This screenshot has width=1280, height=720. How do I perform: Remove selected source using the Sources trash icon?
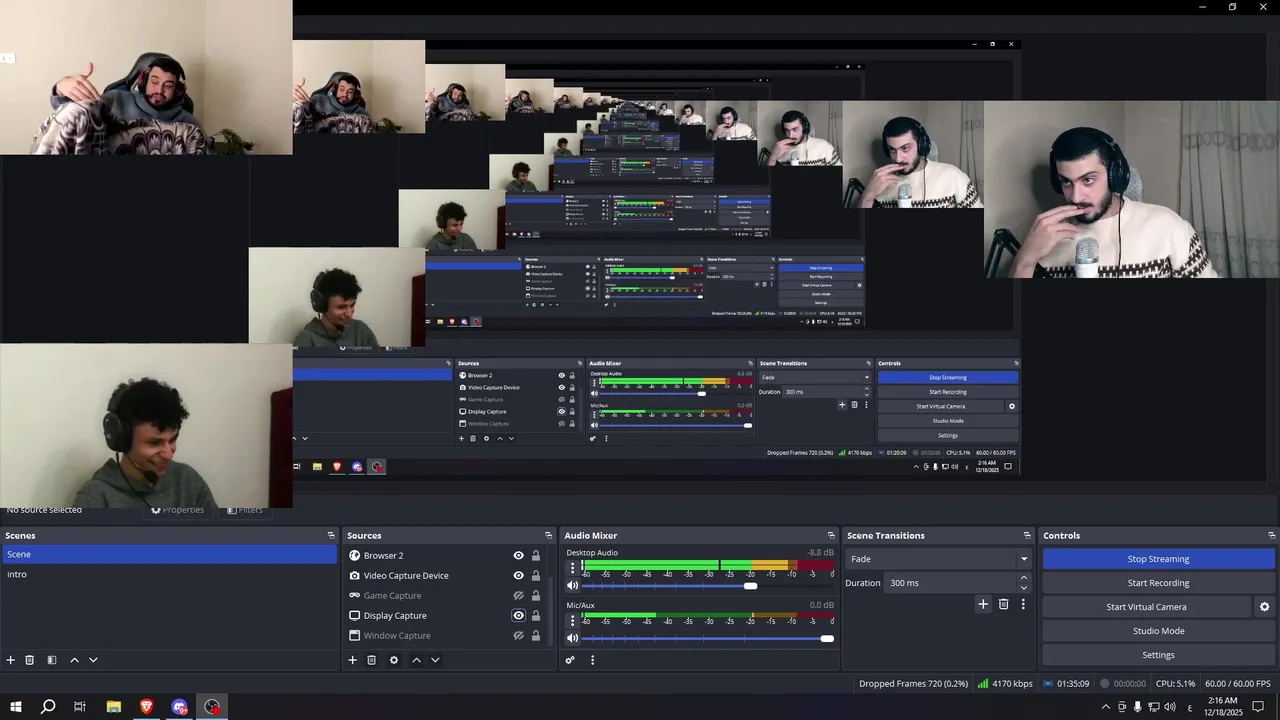[x=371, y=660]
